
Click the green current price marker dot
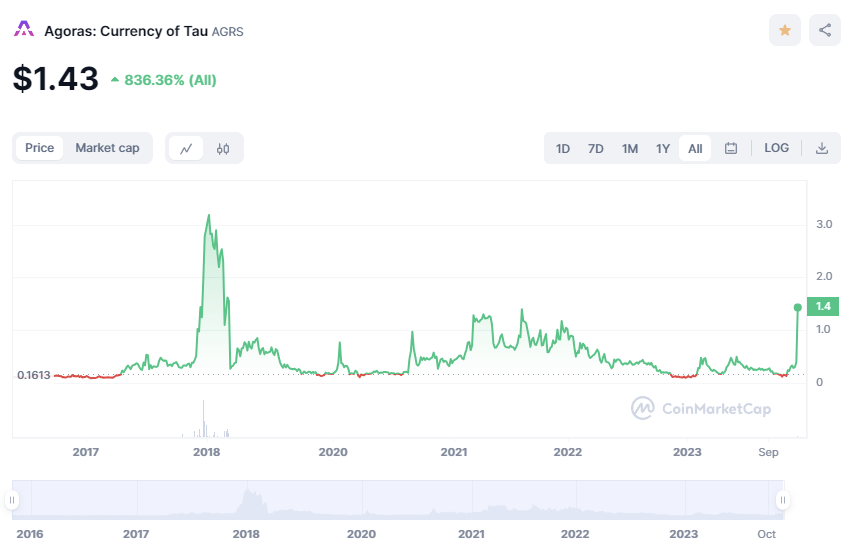[798, 307]
